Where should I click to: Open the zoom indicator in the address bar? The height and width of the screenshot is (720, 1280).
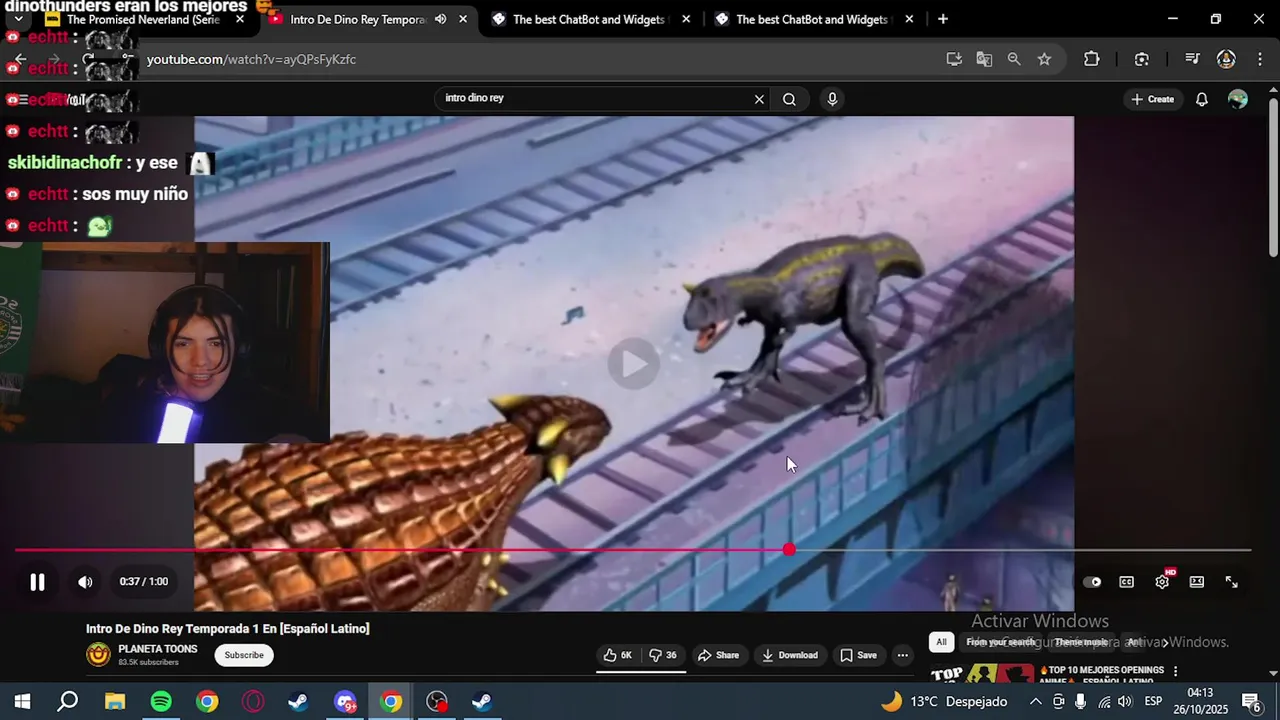(x=1014, y=59)
